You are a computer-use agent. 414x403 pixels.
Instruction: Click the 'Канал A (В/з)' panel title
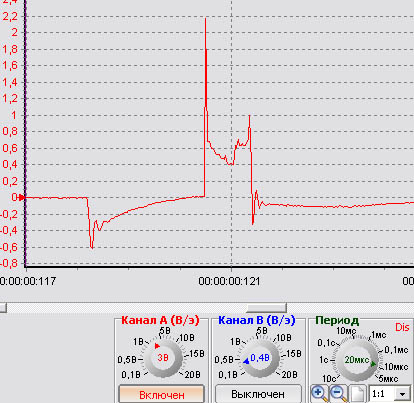click(x=160, y=320)
